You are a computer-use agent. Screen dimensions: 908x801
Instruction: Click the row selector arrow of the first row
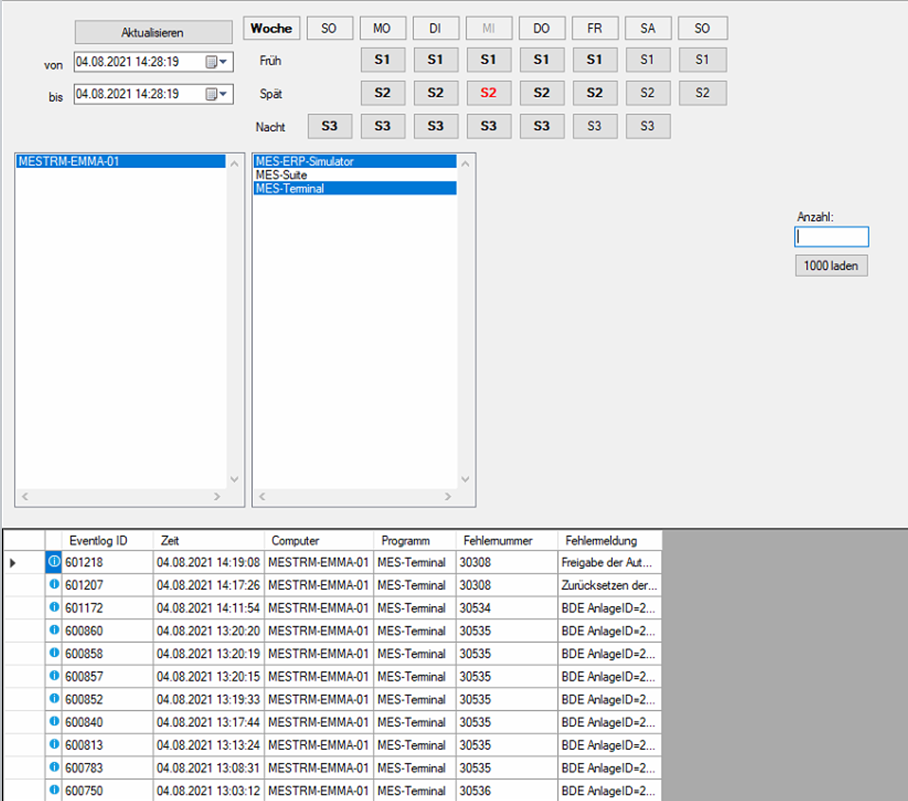click(x=13, y=563)
